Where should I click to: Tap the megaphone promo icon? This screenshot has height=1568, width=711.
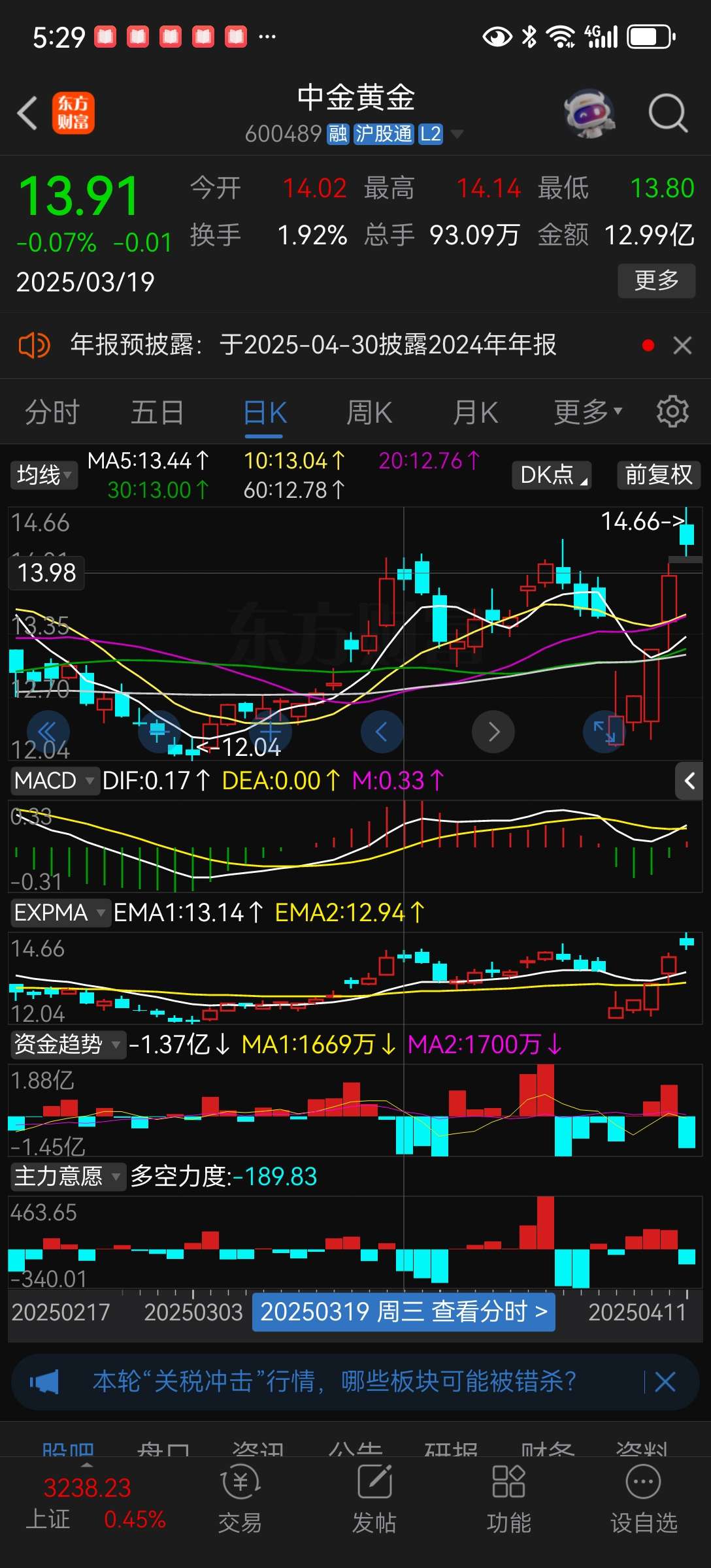coord(44,1382)
